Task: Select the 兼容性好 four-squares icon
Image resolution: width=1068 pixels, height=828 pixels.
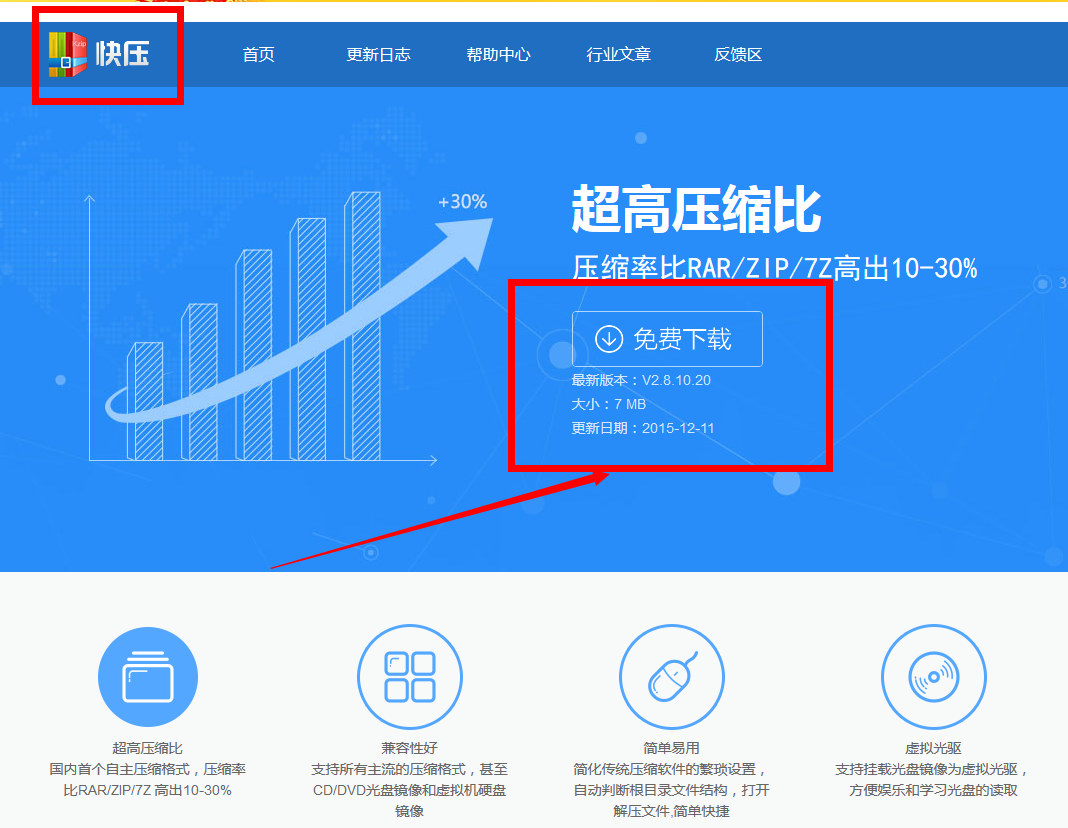Action: pyautogui.click(x=410, y=677)
